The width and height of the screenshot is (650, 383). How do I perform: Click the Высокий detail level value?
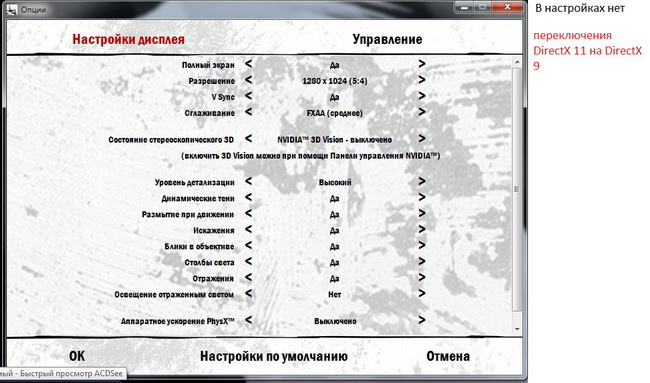tap(335, 182)
